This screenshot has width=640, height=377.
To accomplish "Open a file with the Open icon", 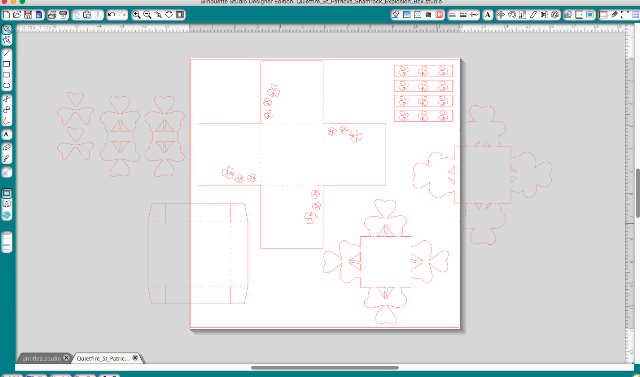I will click(x=17, y=15).
